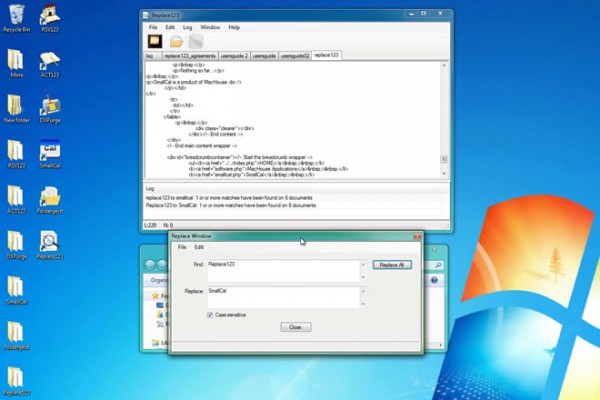This screenshot has height=400, width=600.
Task: Click the Replace field scroll down arrow
Action: [x=363, y=304]
